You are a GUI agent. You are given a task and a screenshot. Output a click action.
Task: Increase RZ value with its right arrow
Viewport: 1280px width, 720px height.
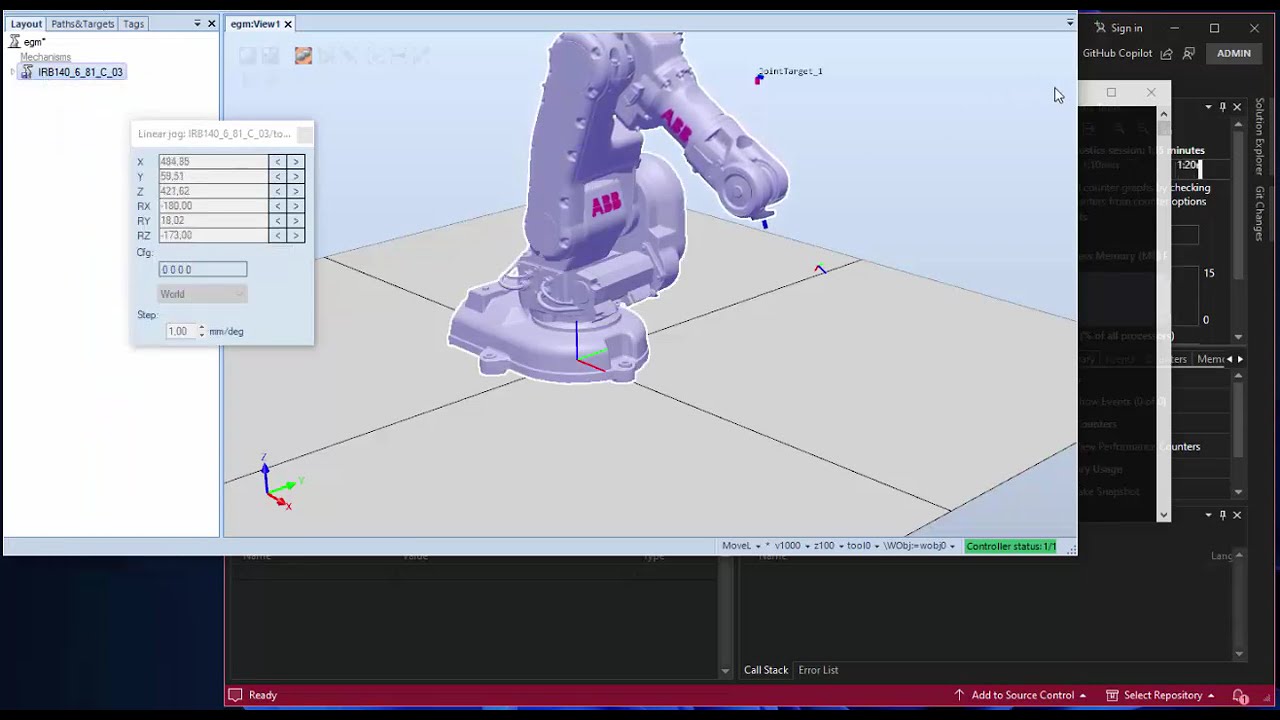(295, 235)
